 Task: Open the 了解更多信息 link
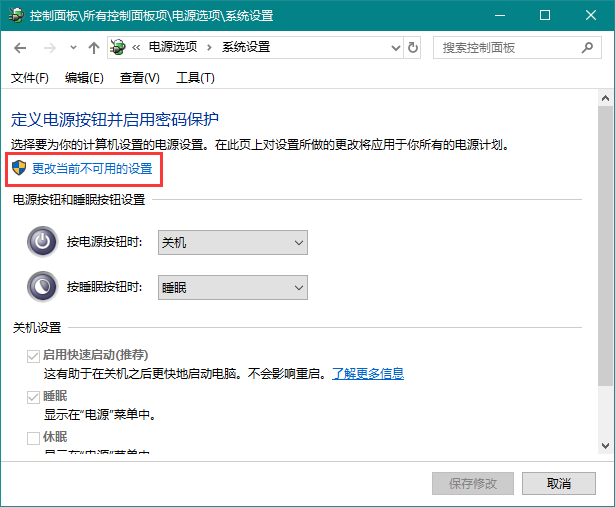coord(367,373)
